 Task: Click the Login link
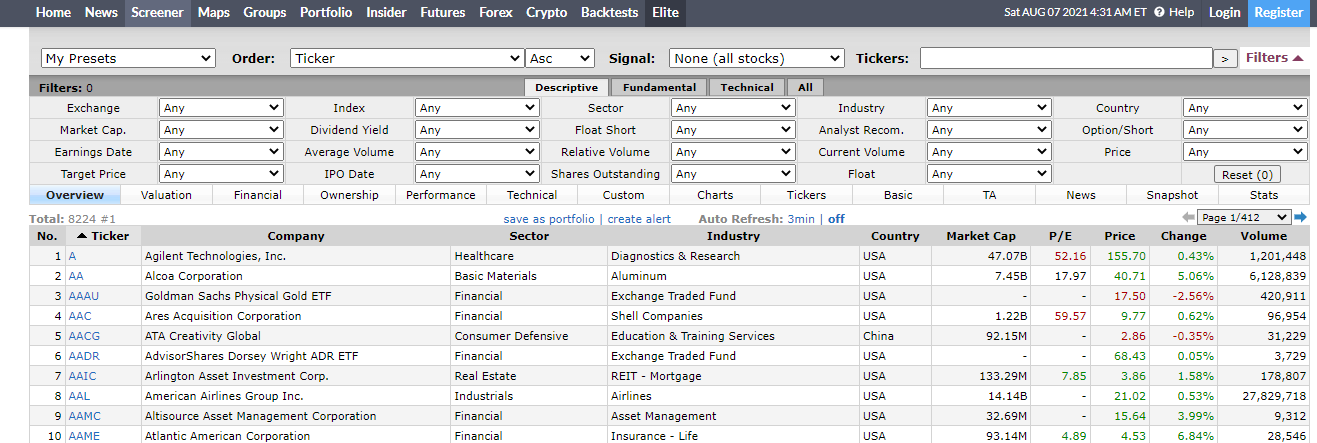1224,12
